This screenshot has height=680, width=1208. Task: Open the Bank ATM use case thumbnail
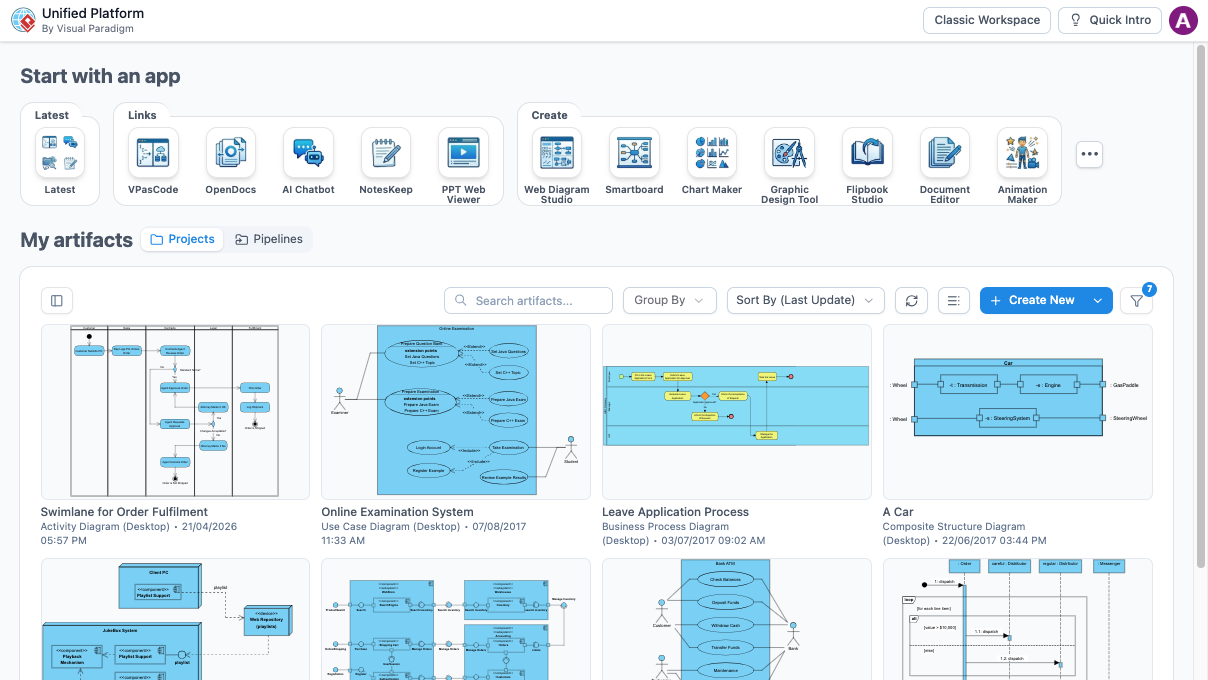coord(737,619)
